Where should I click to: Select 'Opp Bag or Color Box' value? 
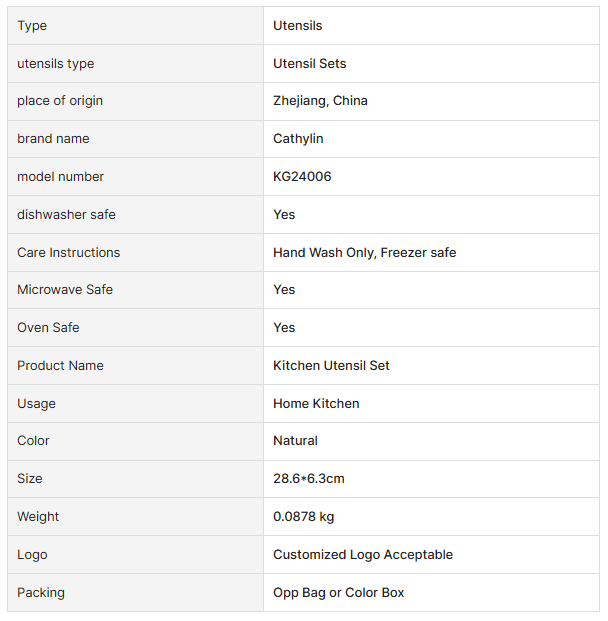pos(339,593)
